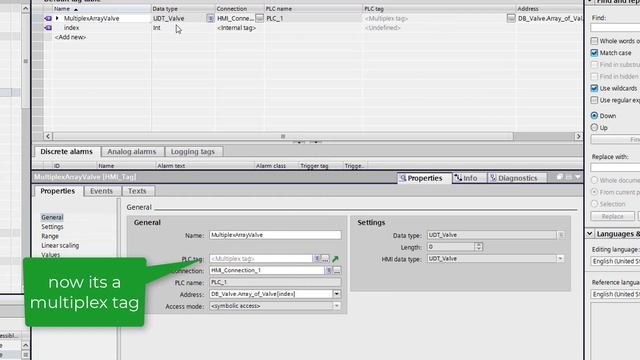Sort by the Name column header
This screenshot has height=360, width=640.
(101, 9)
